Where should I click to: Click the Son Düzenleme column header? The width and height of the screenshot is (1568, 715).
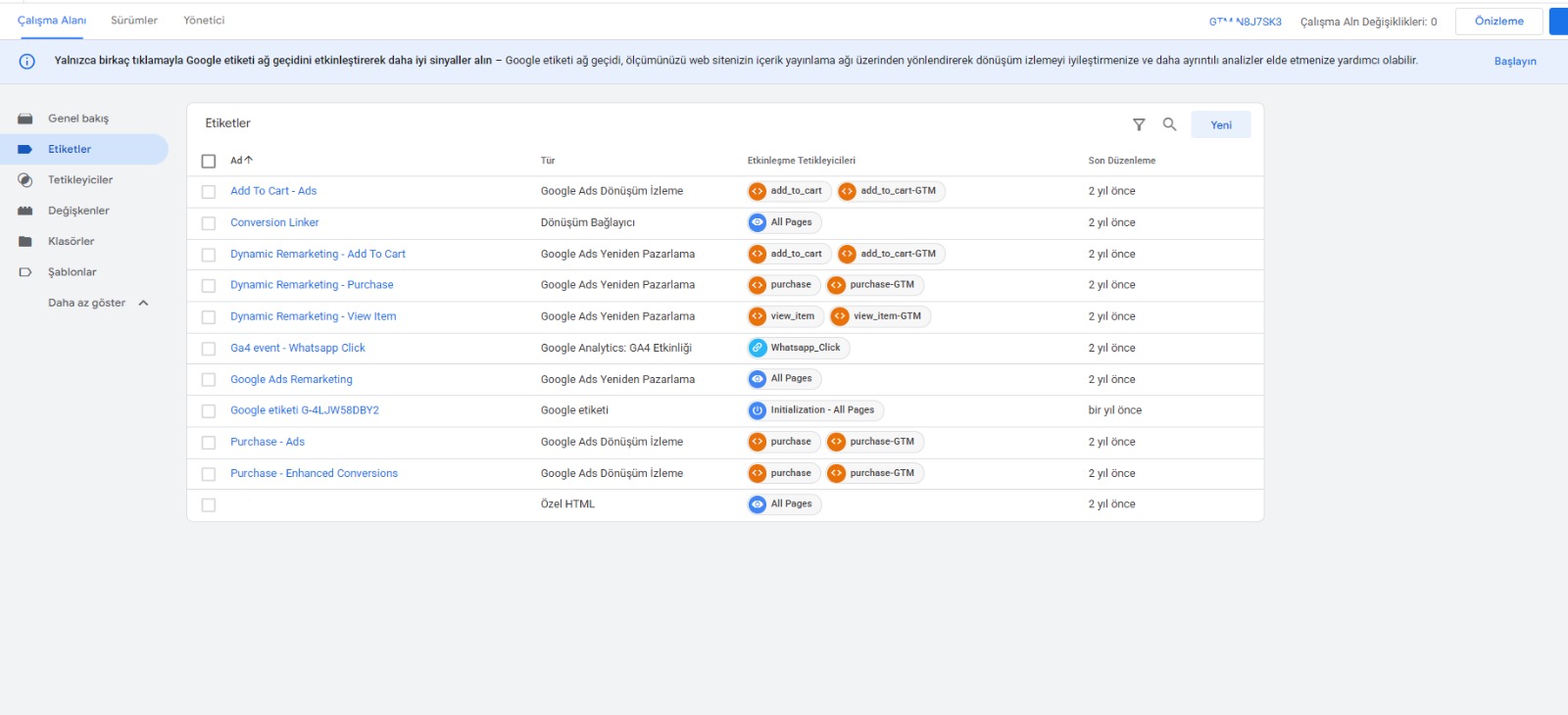(1122, 161)
